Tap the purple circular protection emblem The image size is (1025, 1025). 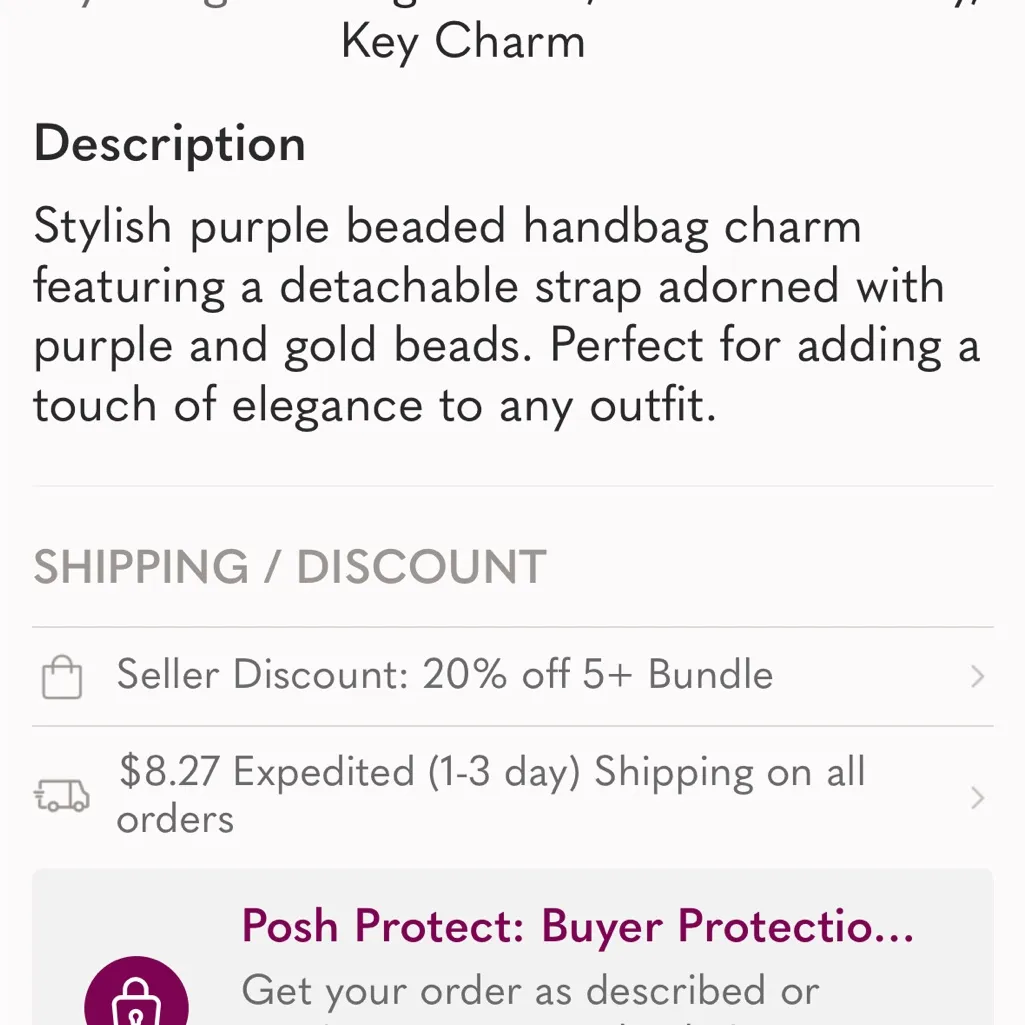pos(137,1005)
